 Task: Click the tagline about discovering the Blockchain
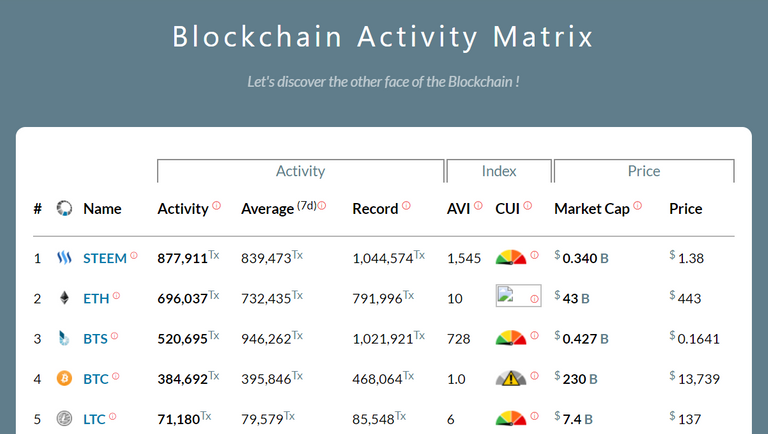383,81
